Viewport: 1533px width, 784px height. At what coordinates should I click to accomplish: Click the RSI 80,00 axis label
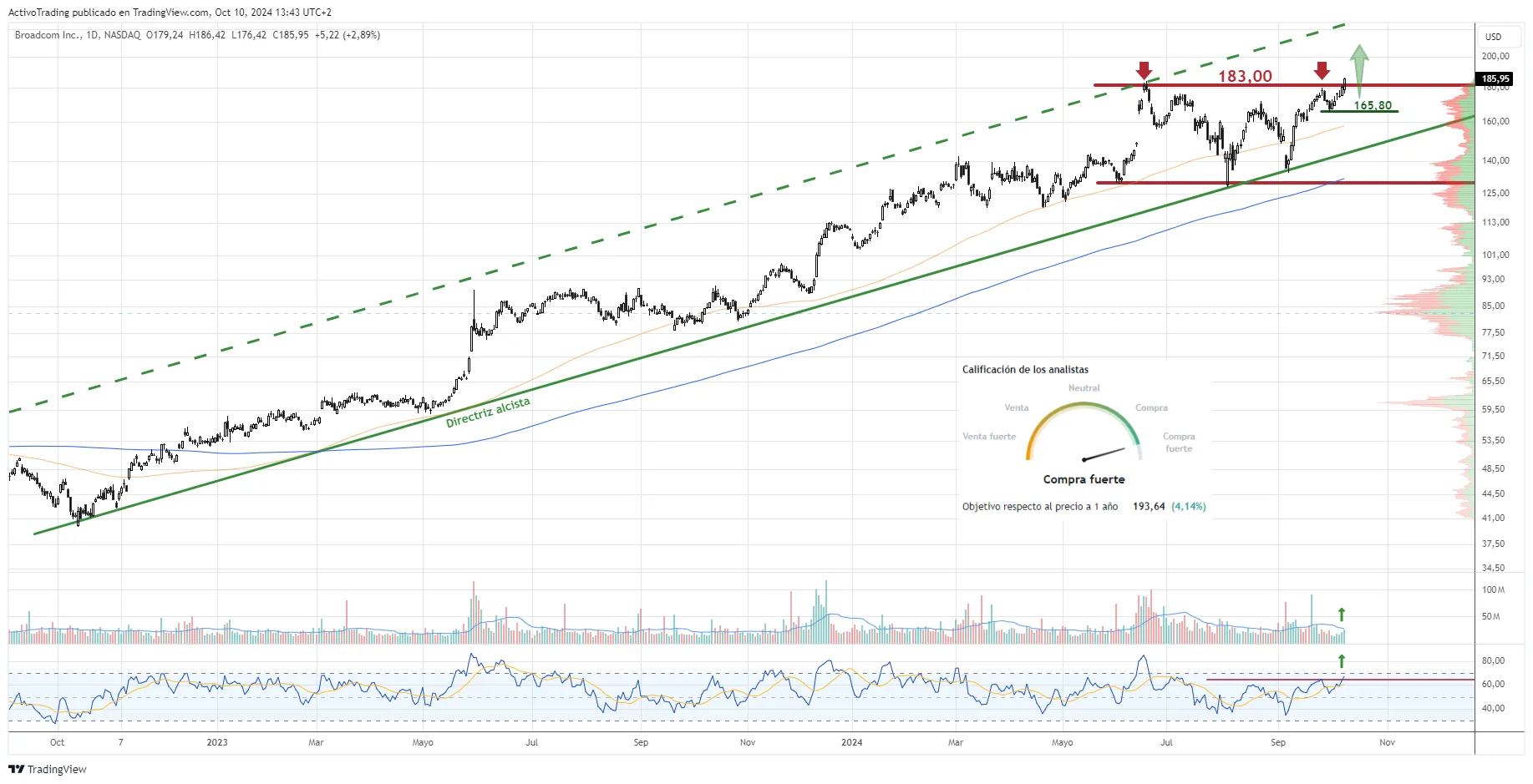coord(1493,660)
